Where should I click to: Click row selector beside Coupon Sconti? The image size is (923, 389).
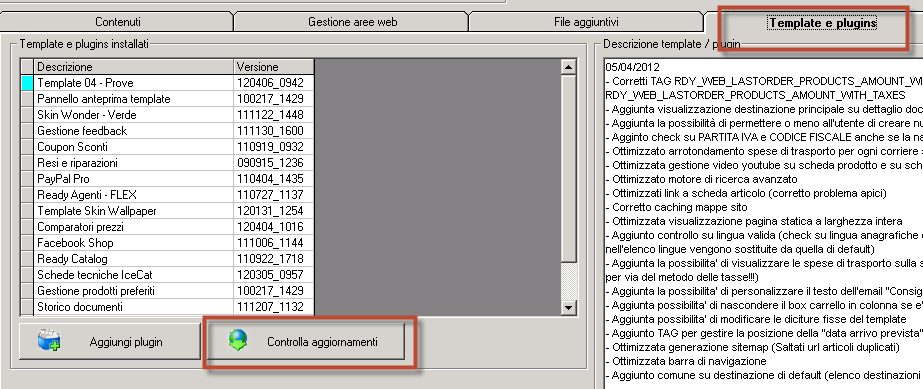[x=27, y=147]
